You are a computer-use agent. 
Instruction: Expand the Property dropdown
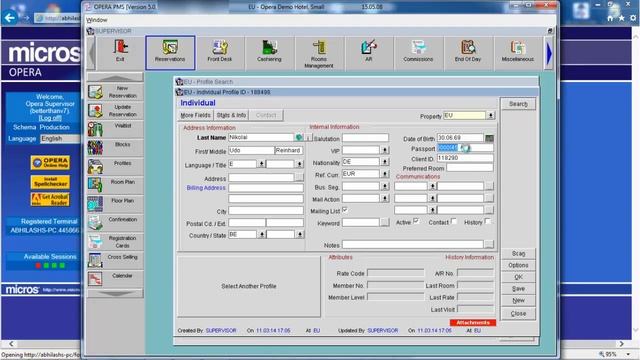[x=491, y=116]
